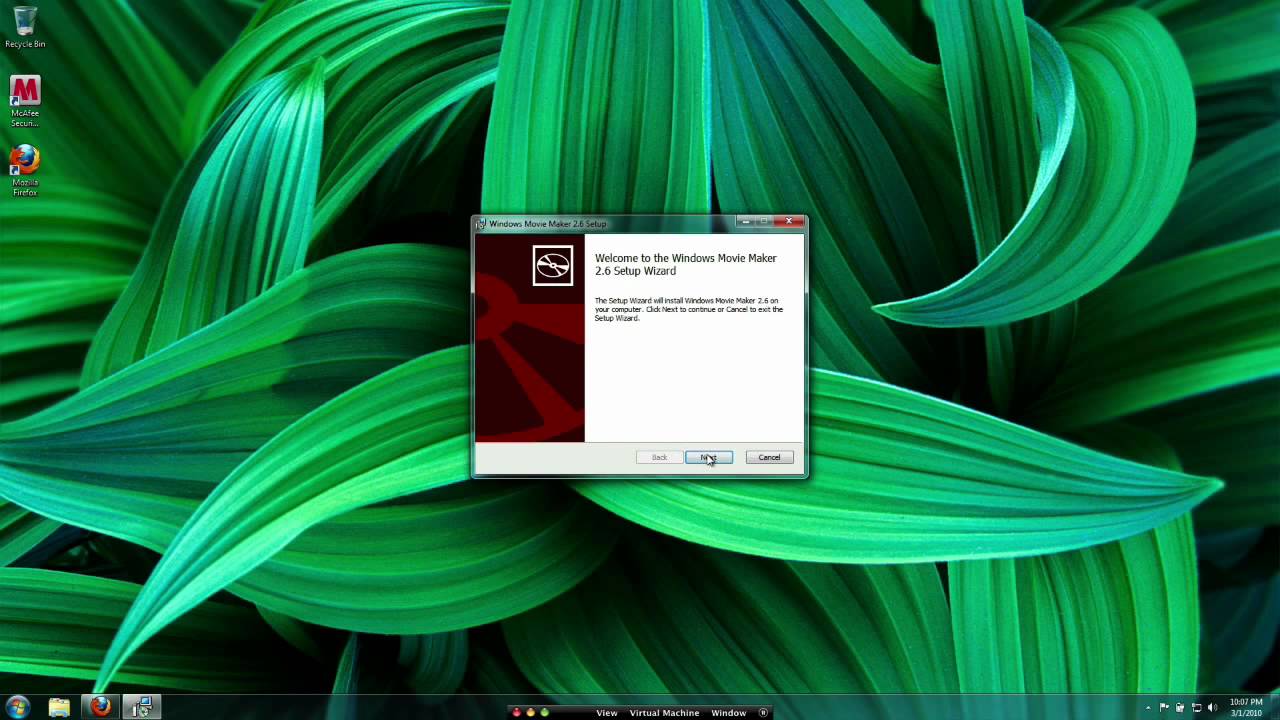Click the yellow minimize dot on VM toolbar

coord(530,712)
